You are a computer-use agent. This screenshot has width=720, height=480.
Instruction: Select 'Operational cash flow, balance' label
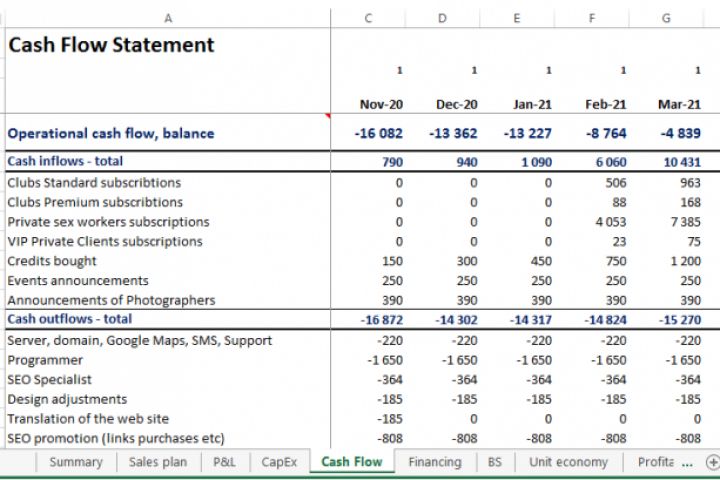111,133
